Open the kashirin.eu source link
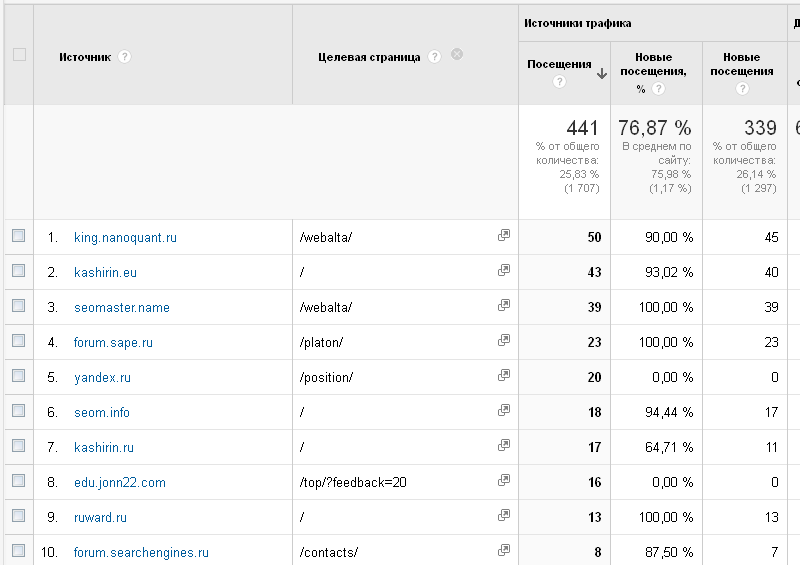The width and height of the screenshot is (800, 565). click(105, 273)
